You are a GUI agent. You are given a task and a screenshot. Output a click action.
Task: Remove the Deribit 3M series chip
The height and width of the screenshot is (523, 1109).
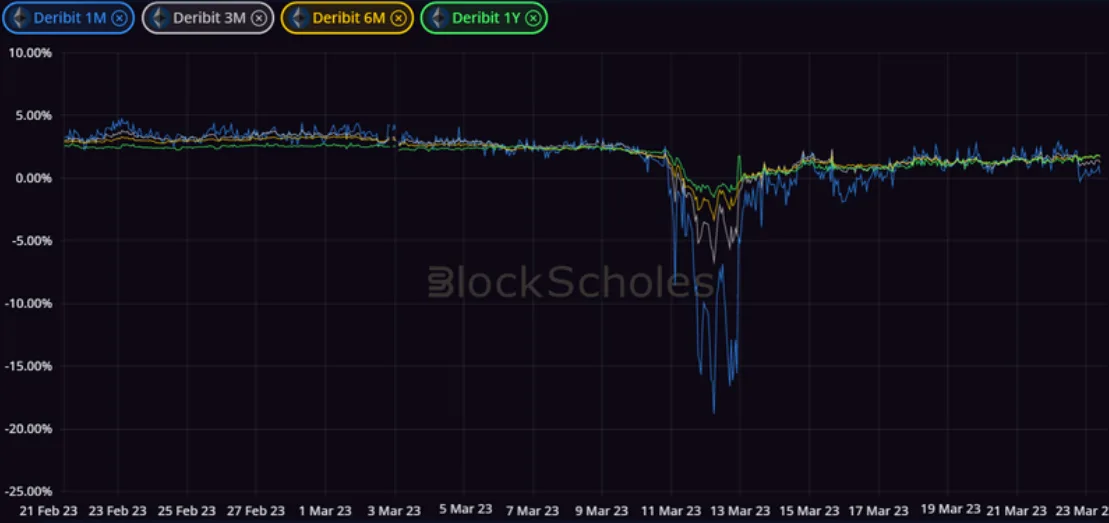[260, 18]
